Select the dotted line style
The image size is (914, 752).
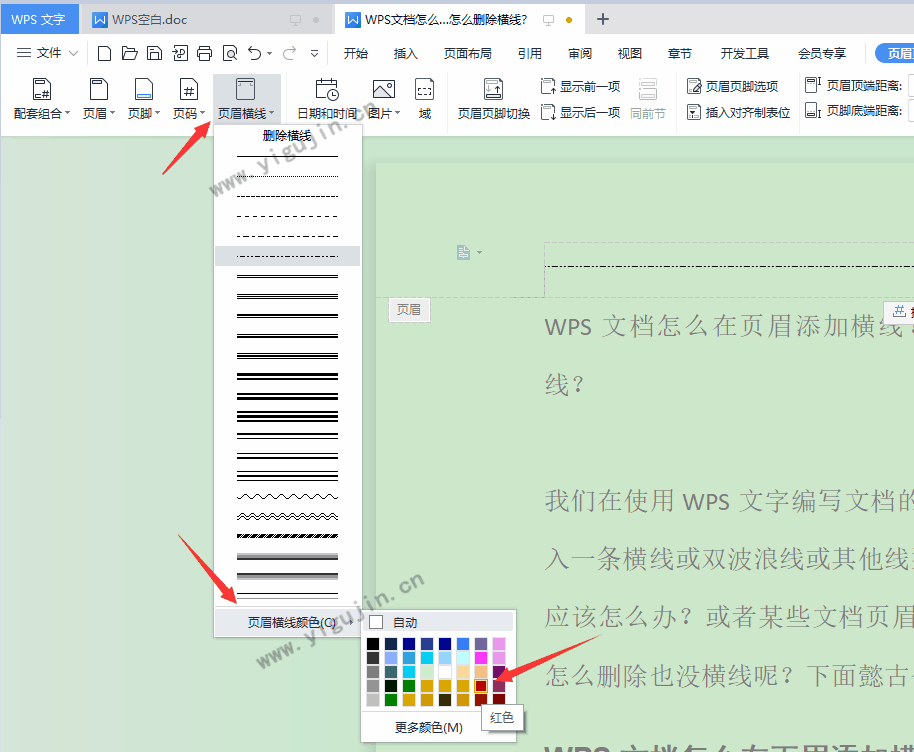pyautogui.click(x=287, y=176)
